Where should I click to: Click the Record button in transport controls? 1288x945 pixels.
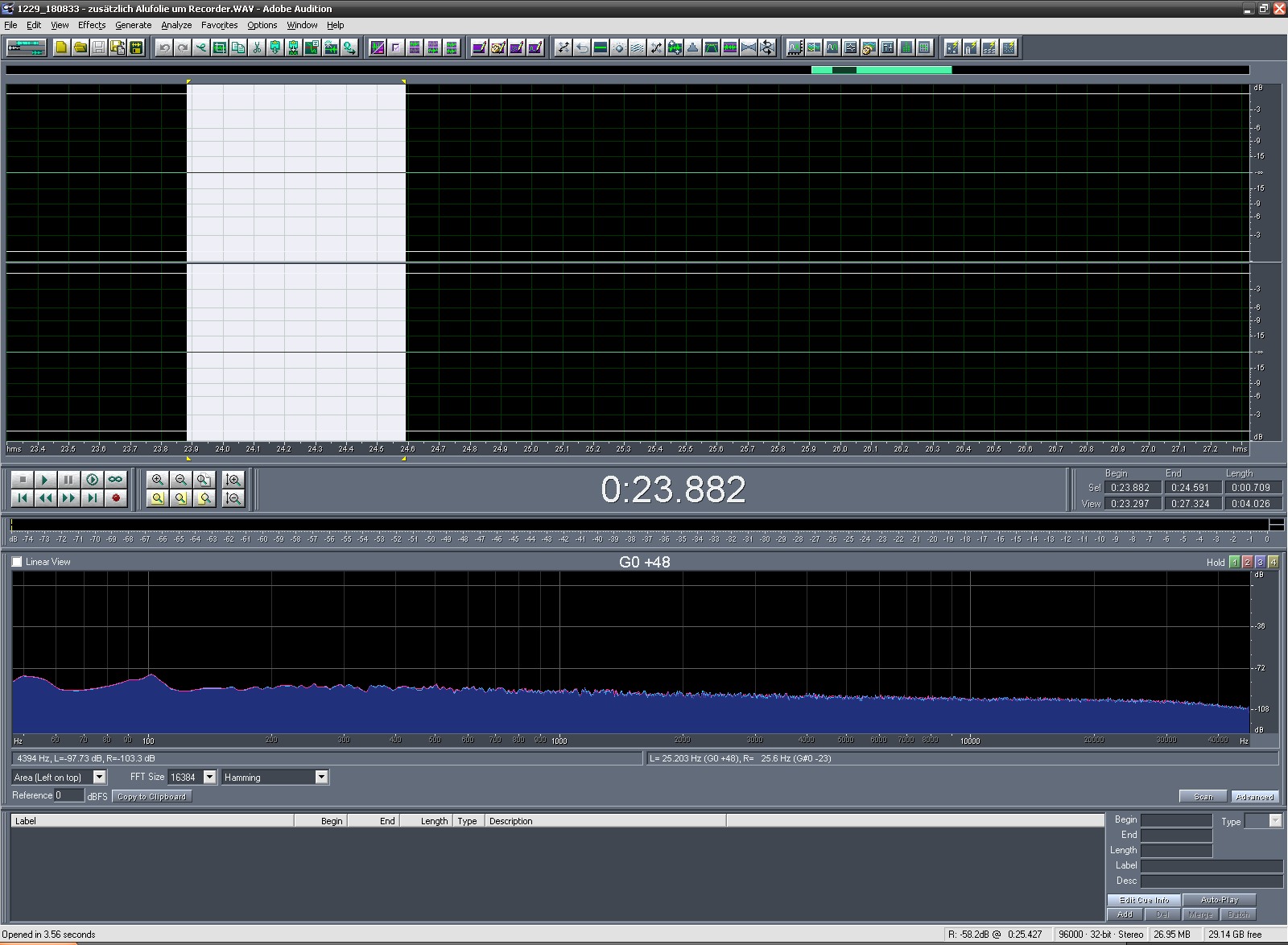tap(116, 498)
